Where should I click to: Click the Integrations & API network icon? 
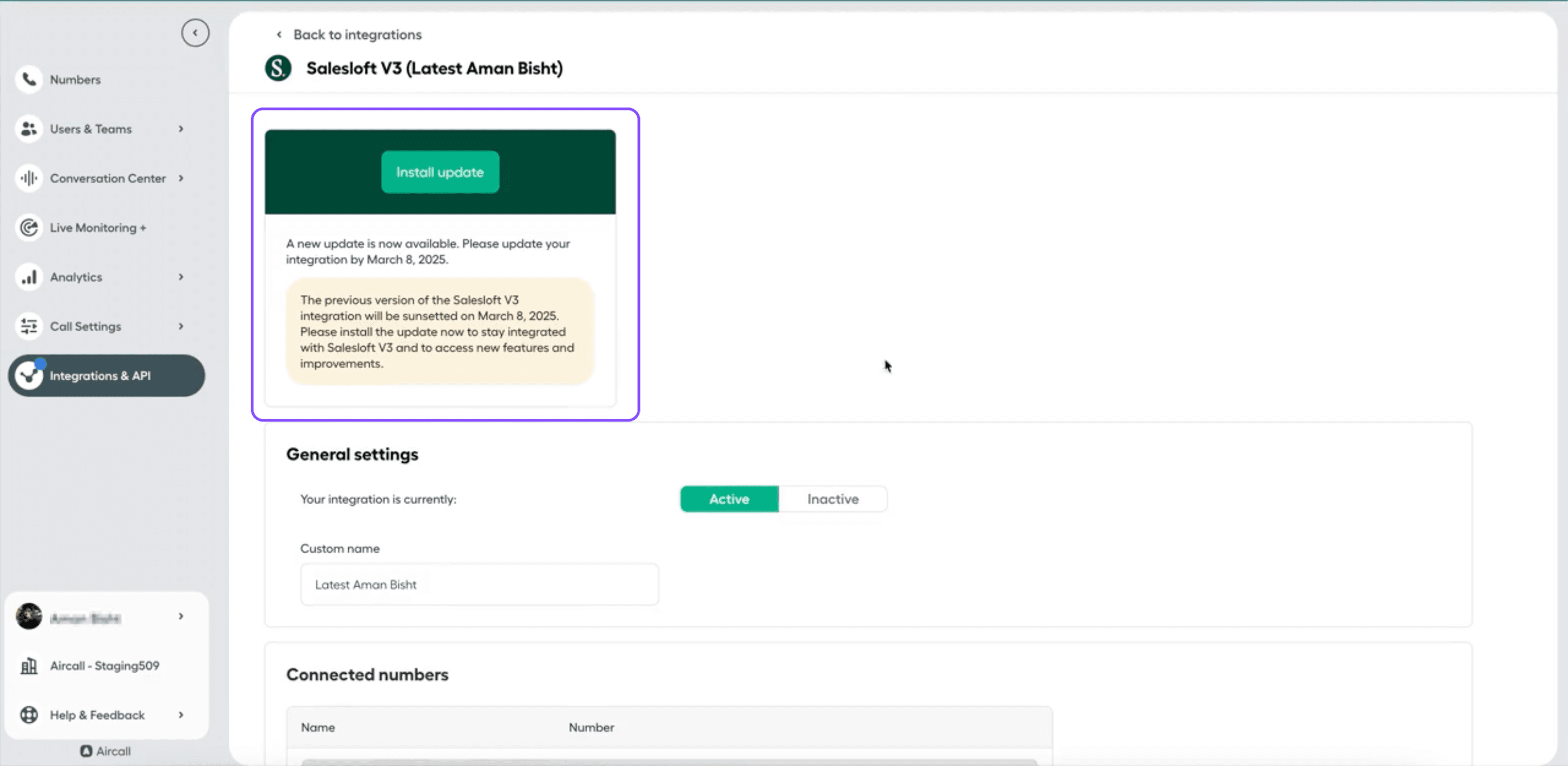[29, 376]
